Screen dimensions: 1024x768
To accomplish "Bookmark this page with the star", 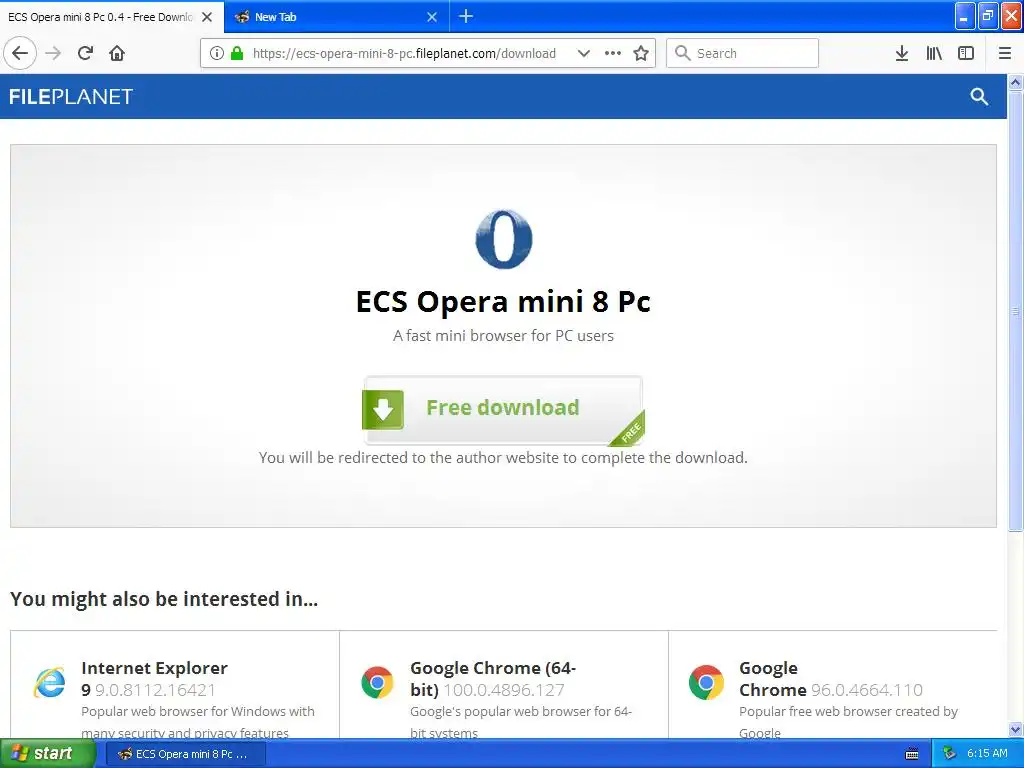I will [641, 53].
